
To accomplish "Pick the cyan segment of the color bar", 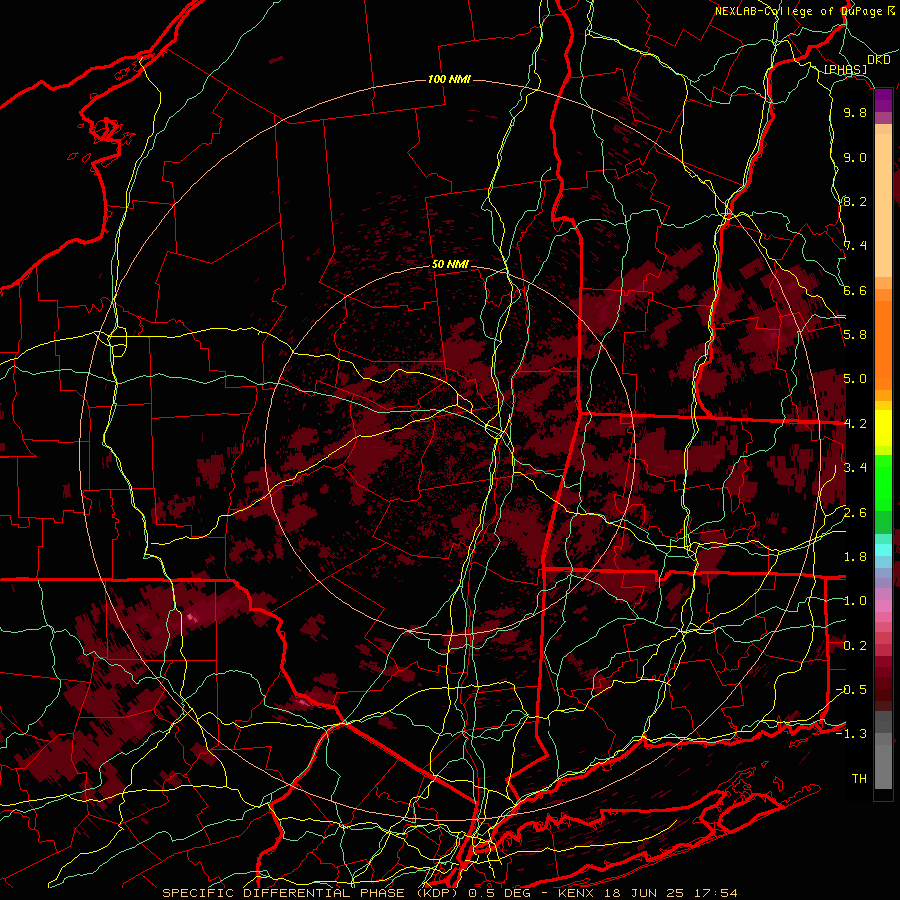I will point(883,550).
